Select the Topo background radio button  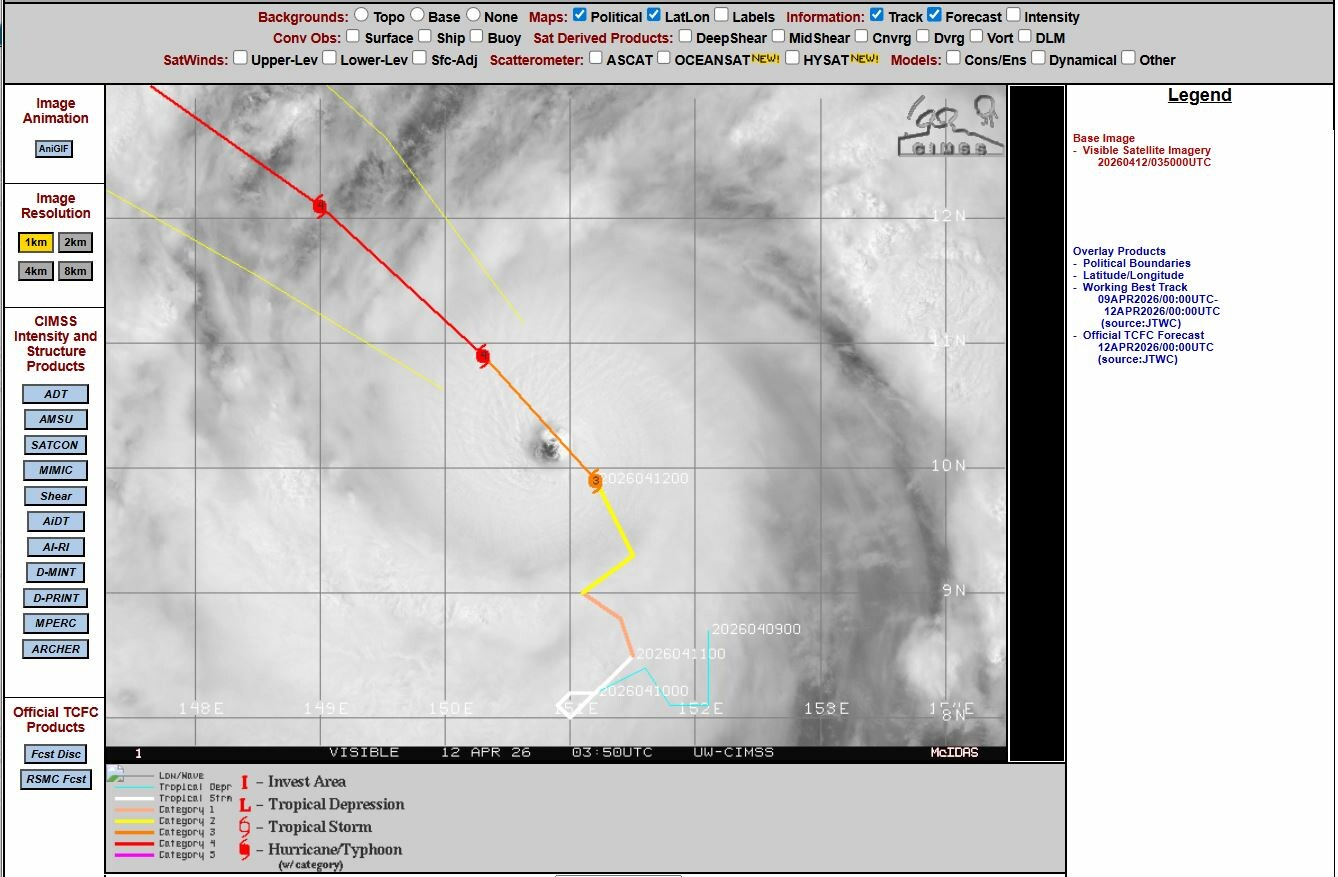tap(361, 16)
